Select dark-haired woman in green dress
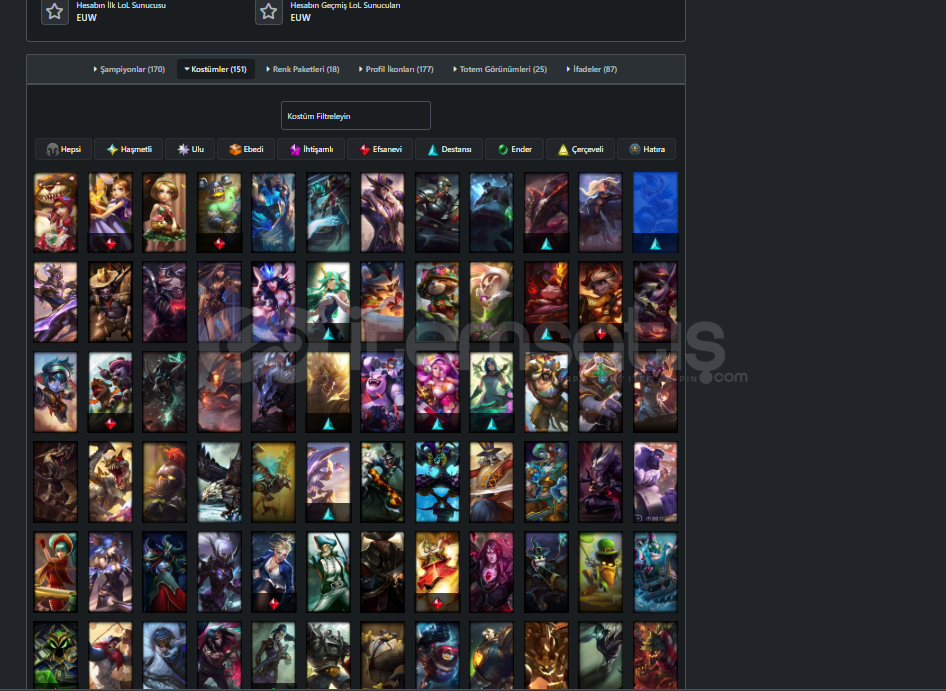Image resolution: width=946 pixels, height=691 pixels. (492, 392)
